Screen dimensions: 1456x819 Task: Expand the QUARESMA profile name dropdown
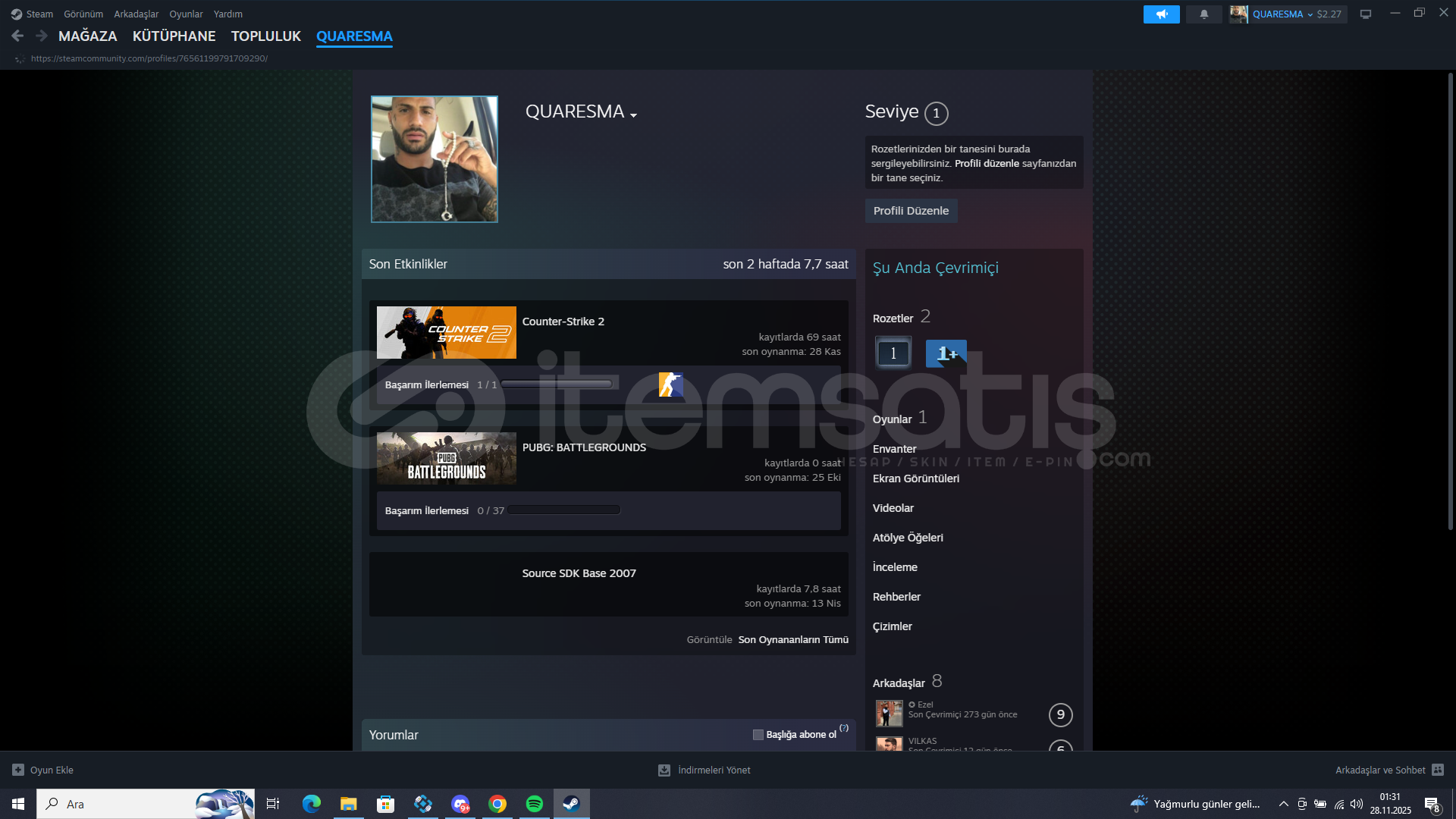(633, 115)
